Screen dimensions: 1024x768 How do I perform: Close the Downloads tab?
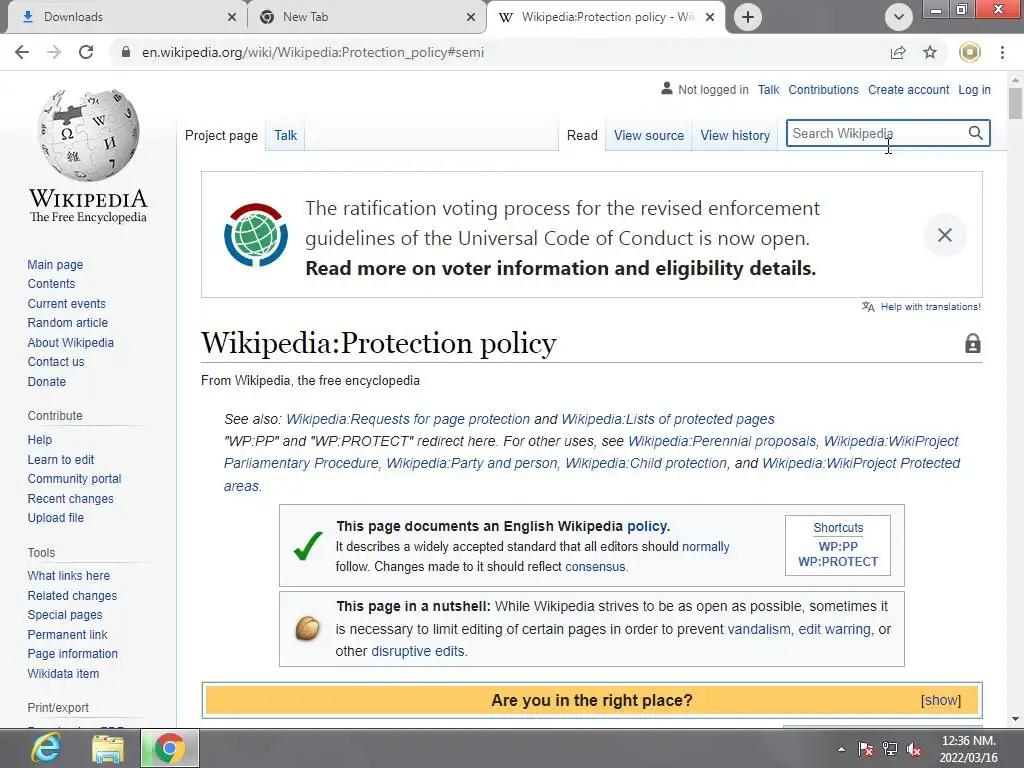(232, 17)
